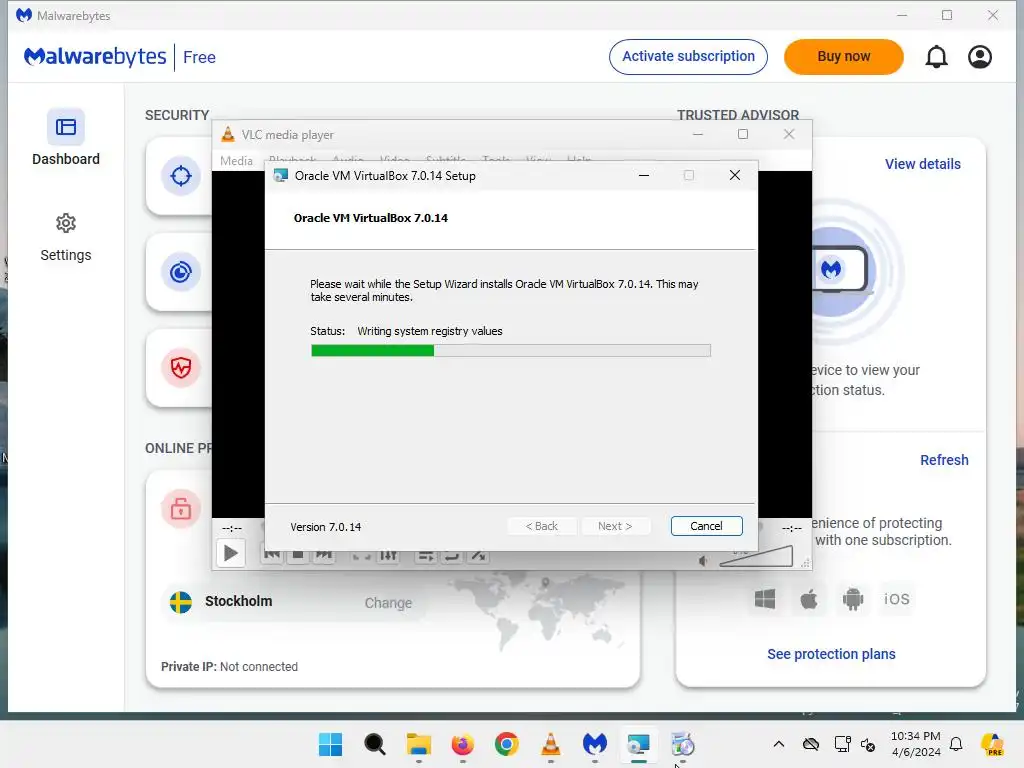Launch Firefox from the taskbar
Screen dimensions: 1024x768
462,744
